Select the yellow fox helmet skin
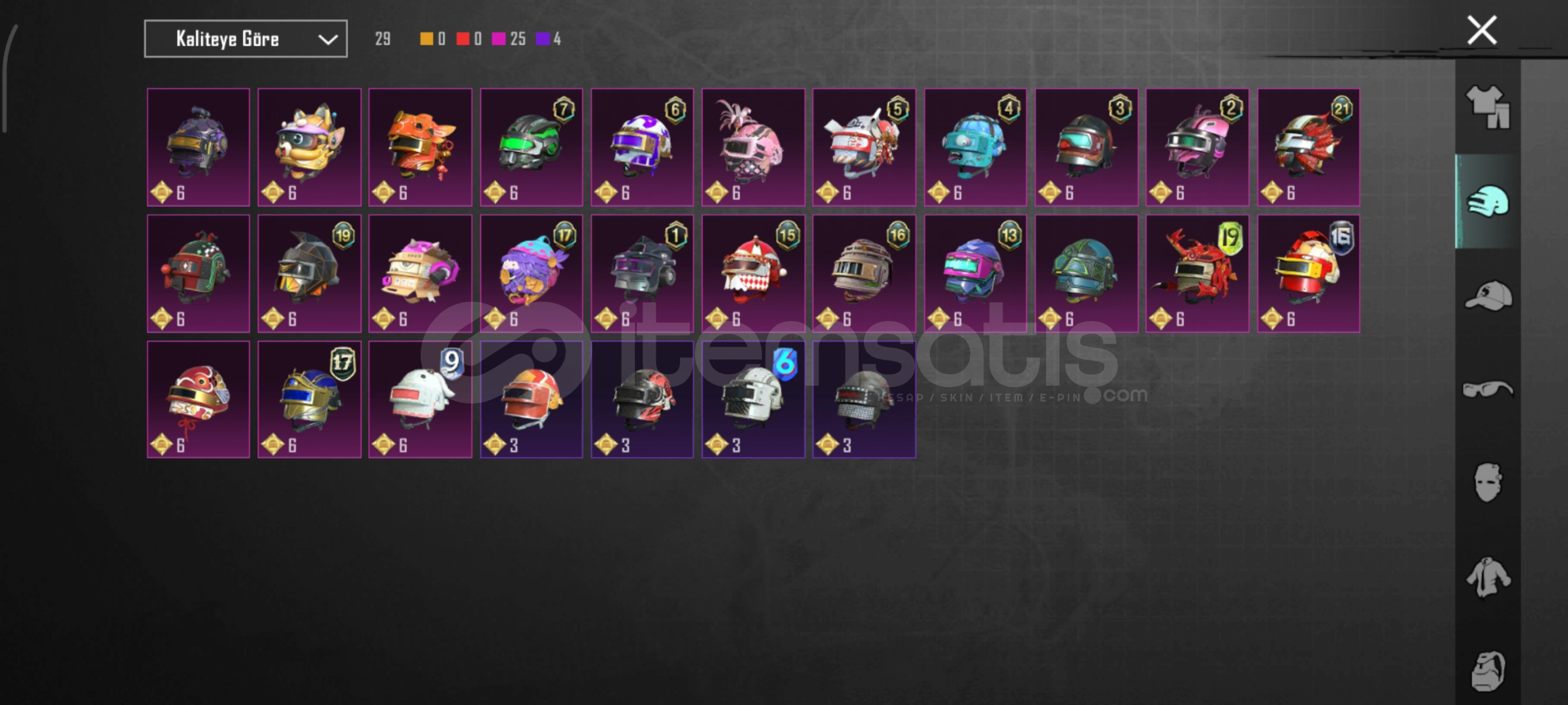The width and height of the screenshot is (1568, 705). (x=310, y=148)
